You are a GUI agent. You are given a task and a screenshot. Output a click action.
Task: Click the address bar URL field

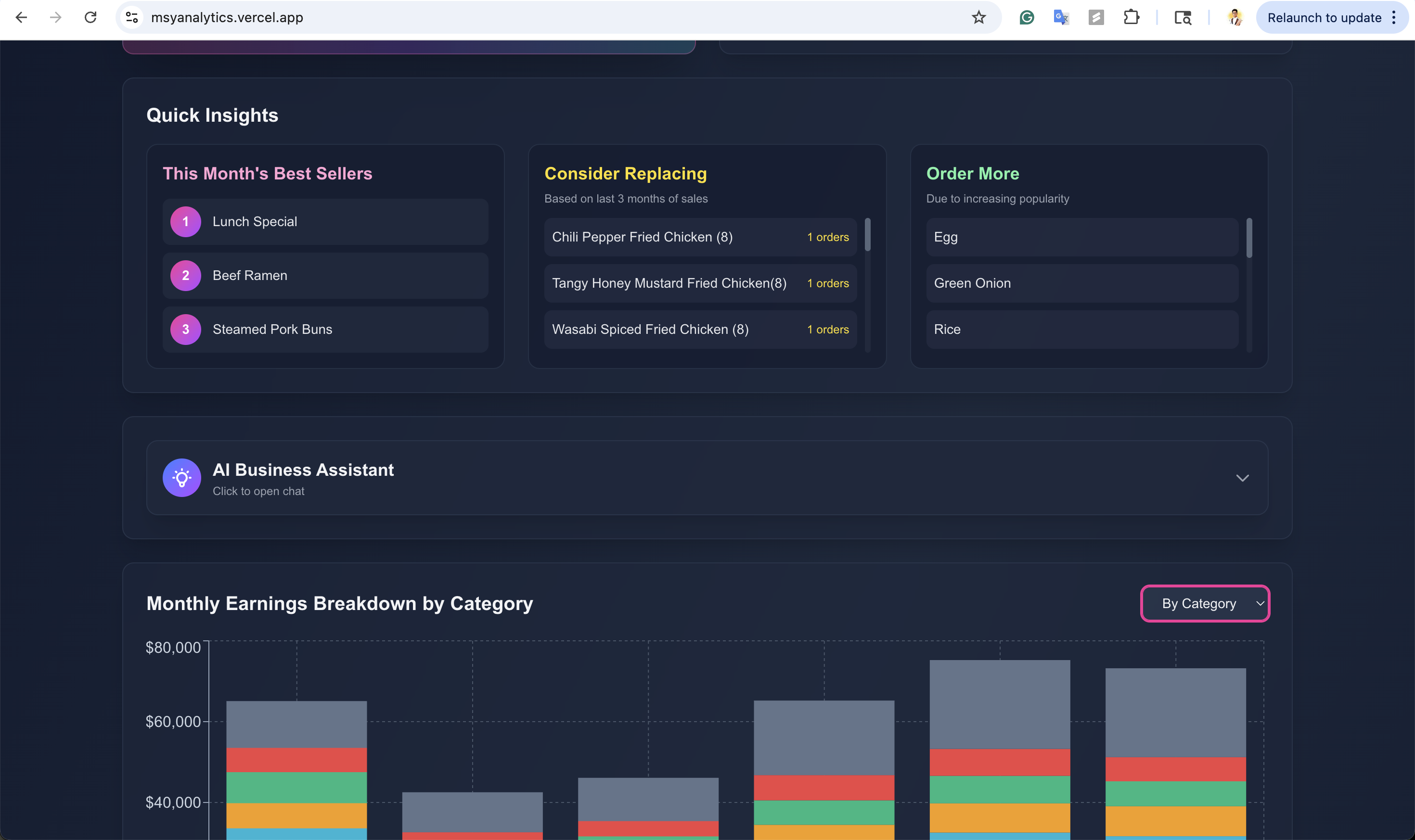point(510,17)
